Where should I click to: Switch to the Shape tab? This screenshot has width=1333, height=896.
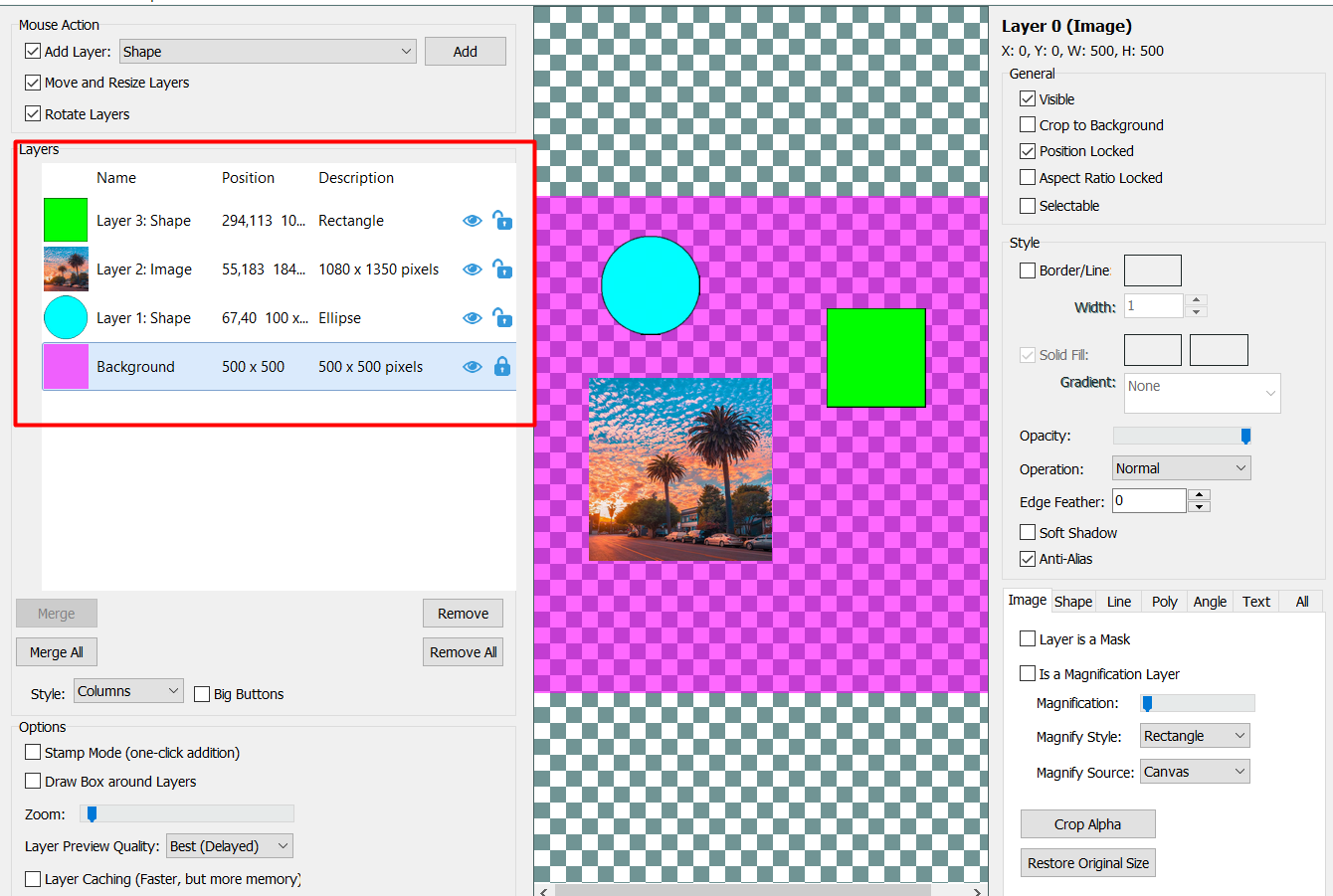coord(1073,602)
